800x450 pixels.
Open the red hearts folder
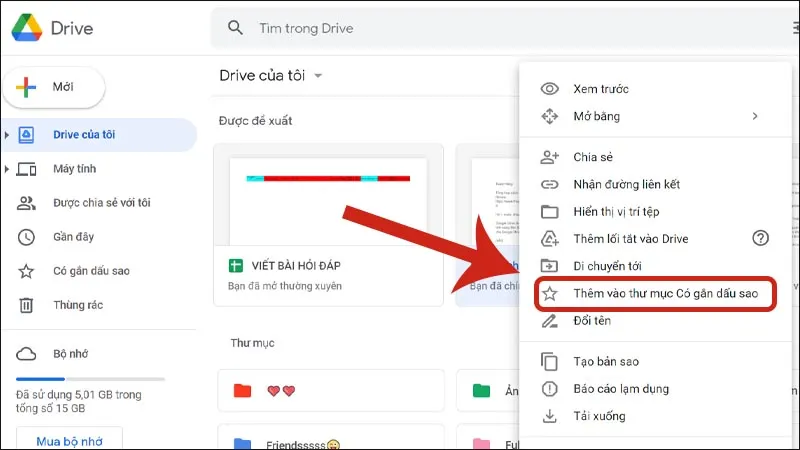point(331,391)
